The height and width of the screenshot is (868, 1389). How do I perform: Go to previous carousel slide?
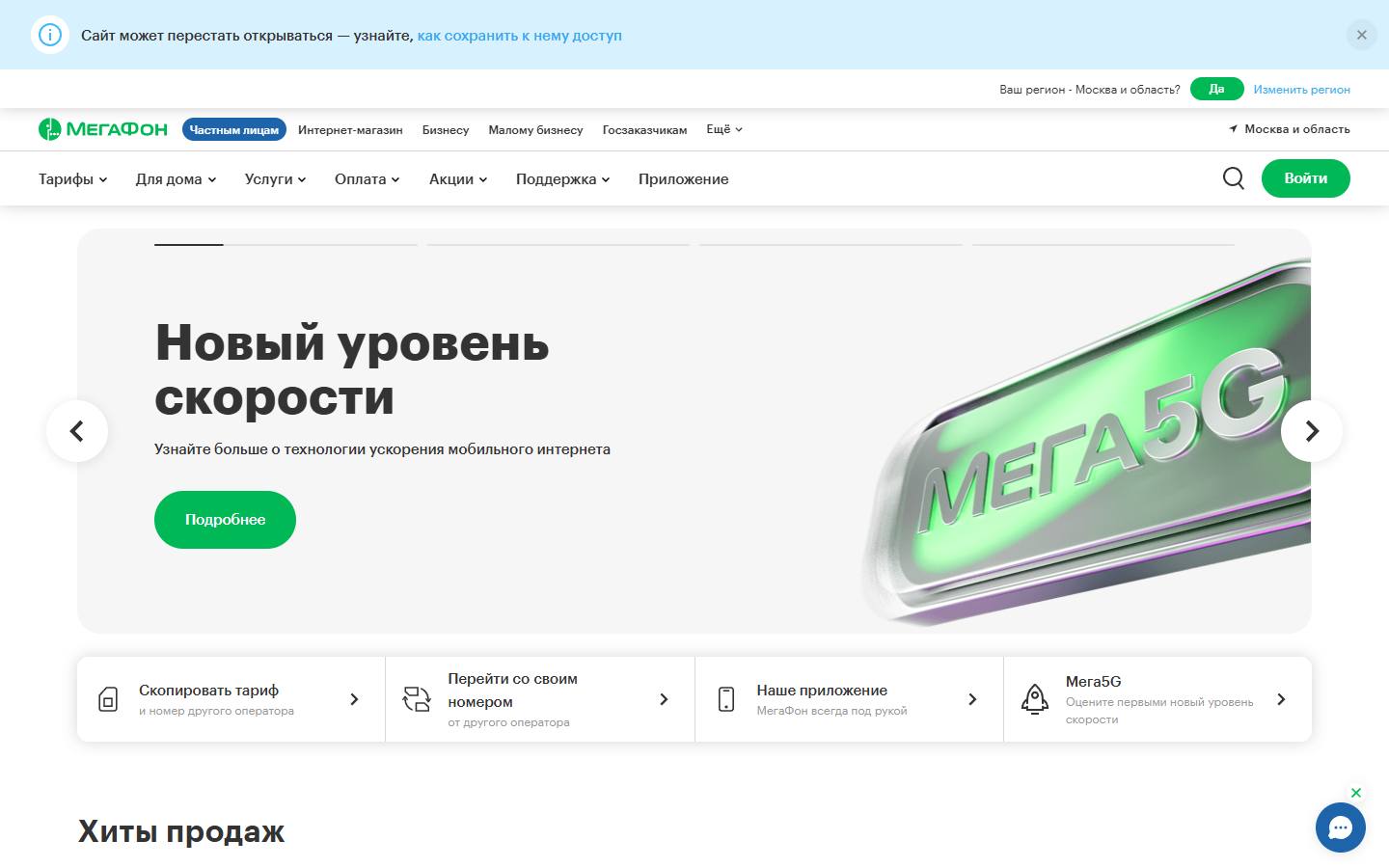pos(77,431)
